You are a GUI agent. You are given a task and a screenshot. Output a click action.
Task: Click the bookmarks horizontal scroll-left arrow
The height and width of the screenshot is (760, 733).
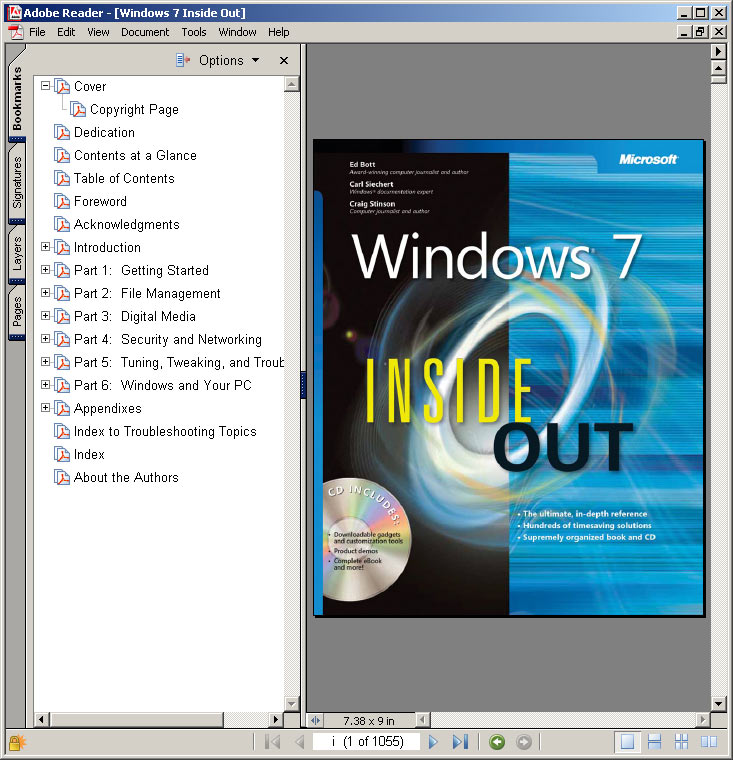(x=41, y=720)
